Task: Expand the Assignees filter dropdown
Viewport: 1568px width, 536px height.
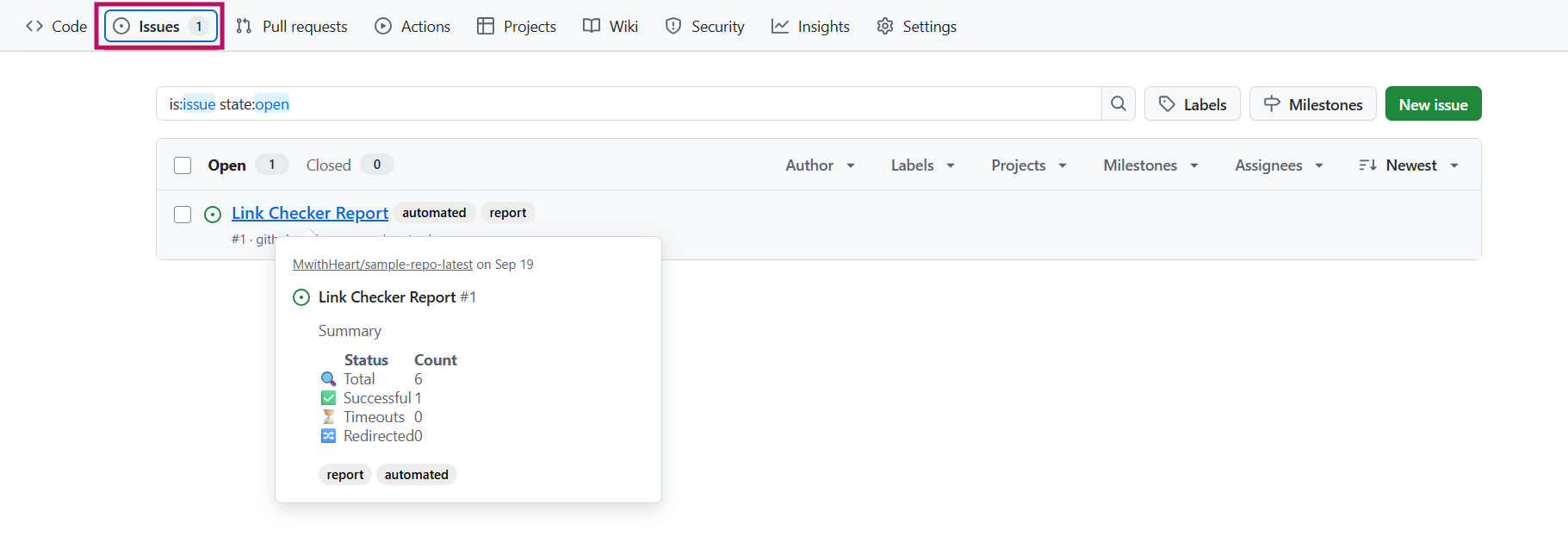Action: click(x=1279, y=165)
